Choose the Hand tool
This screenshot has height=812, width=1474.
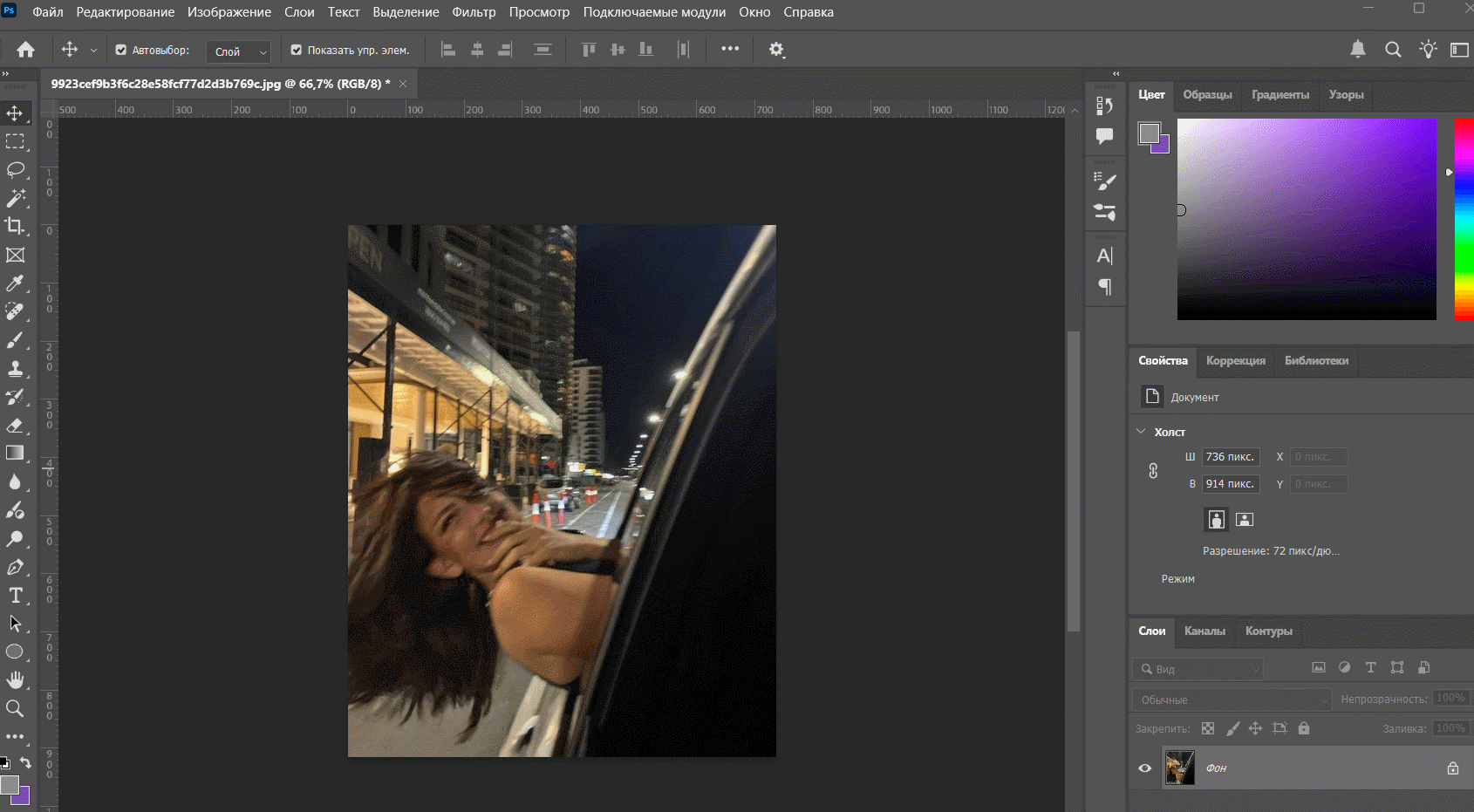15,679
